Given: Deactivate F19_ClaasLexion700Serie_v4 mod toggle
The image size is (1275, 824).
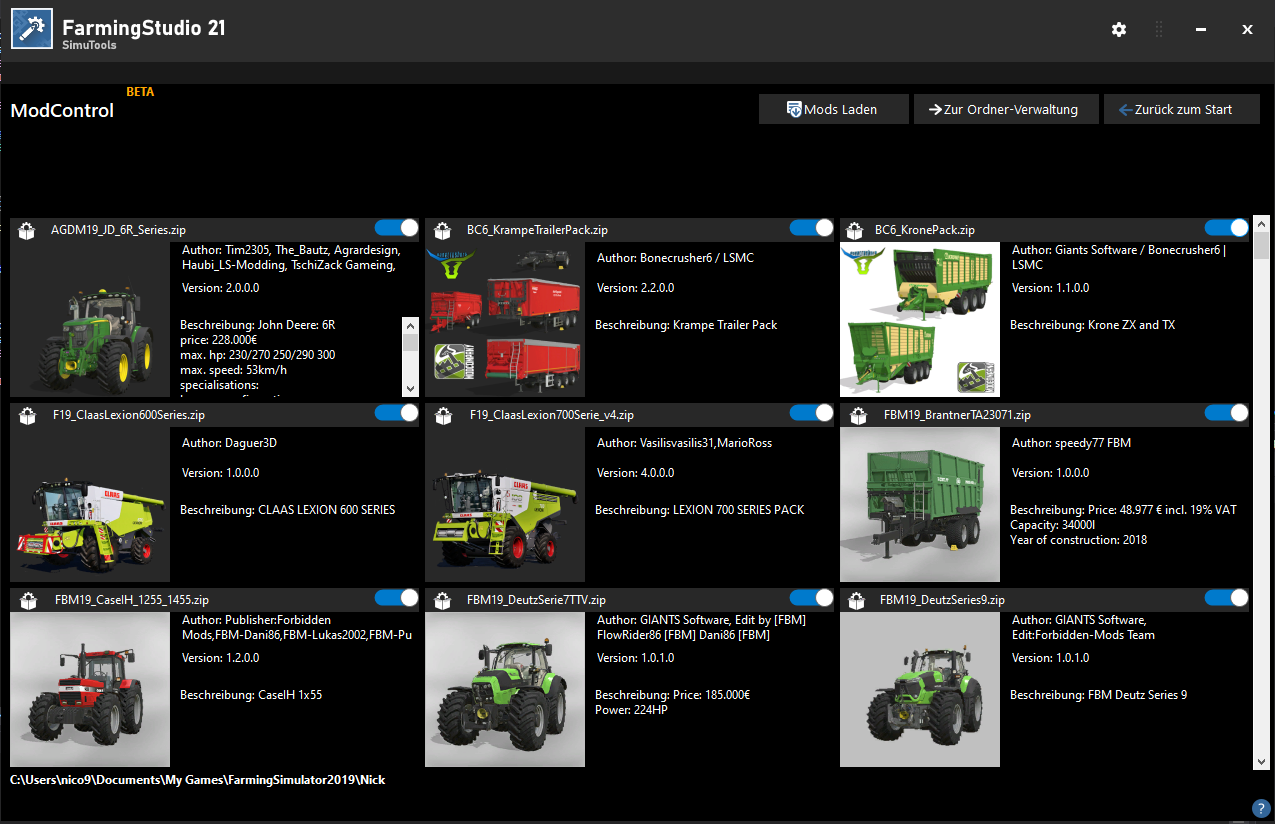Looking at the screenshot, I should pyautogui.click(x=812, y=413).
